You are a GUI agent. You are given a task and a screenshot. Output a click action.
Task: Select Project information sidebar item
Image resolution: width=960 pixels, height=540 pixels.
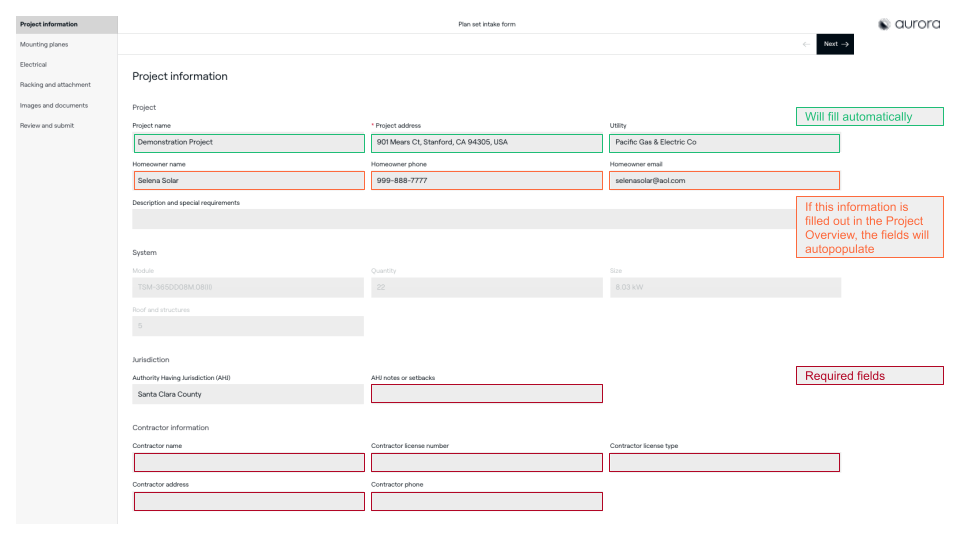tap(49, 24)
